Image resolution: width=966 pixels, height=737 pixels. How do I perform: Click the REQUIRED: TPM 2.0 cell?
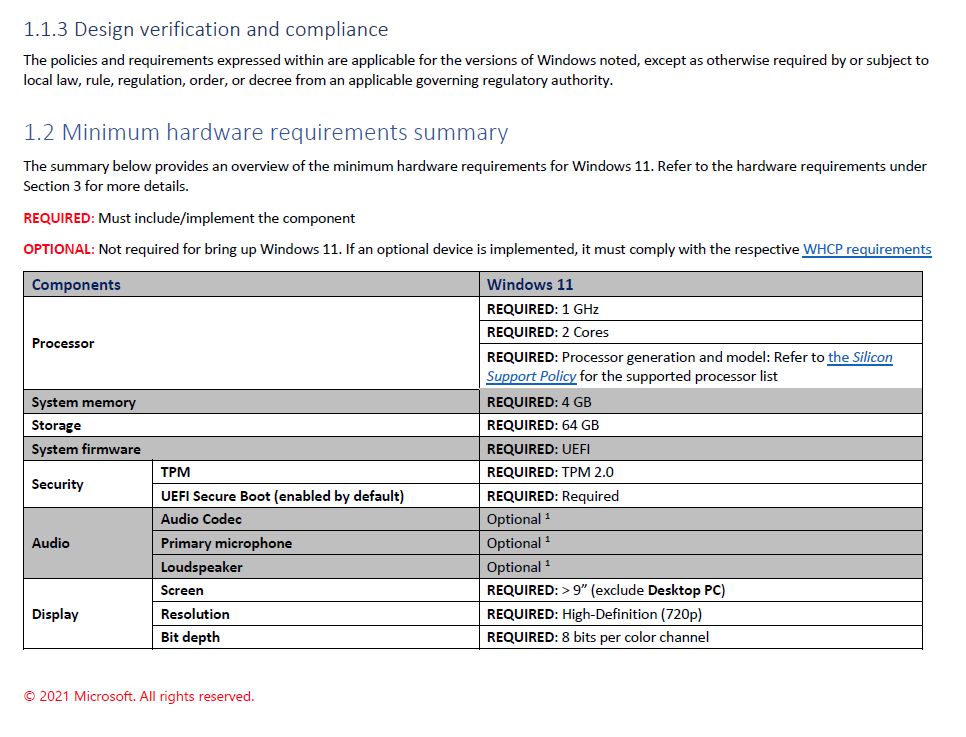click(x=700, y=472)
